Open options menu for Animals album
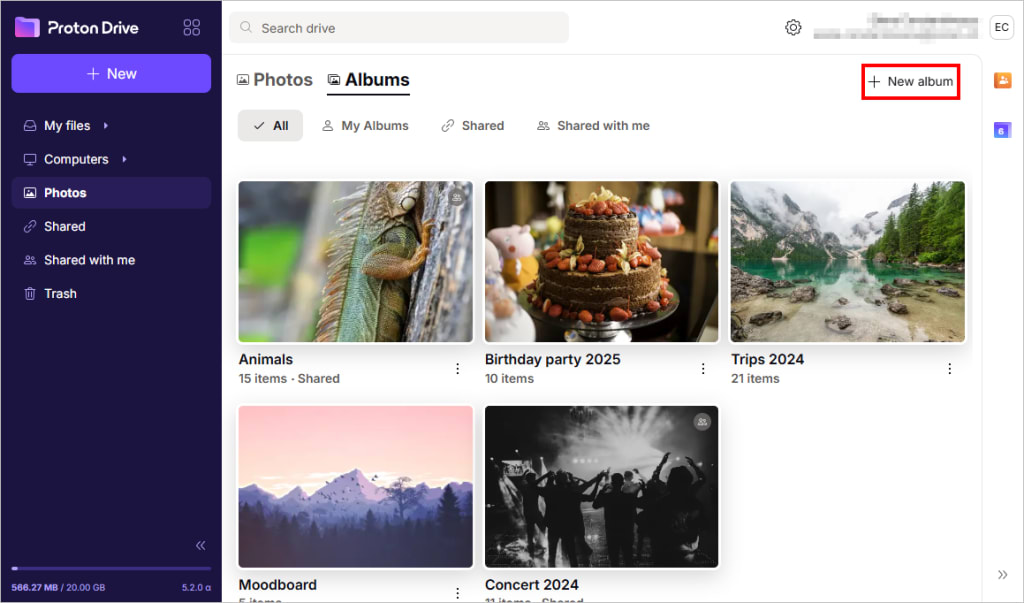Viewport: 1024px width, 603px height. (x=457, y=369)
